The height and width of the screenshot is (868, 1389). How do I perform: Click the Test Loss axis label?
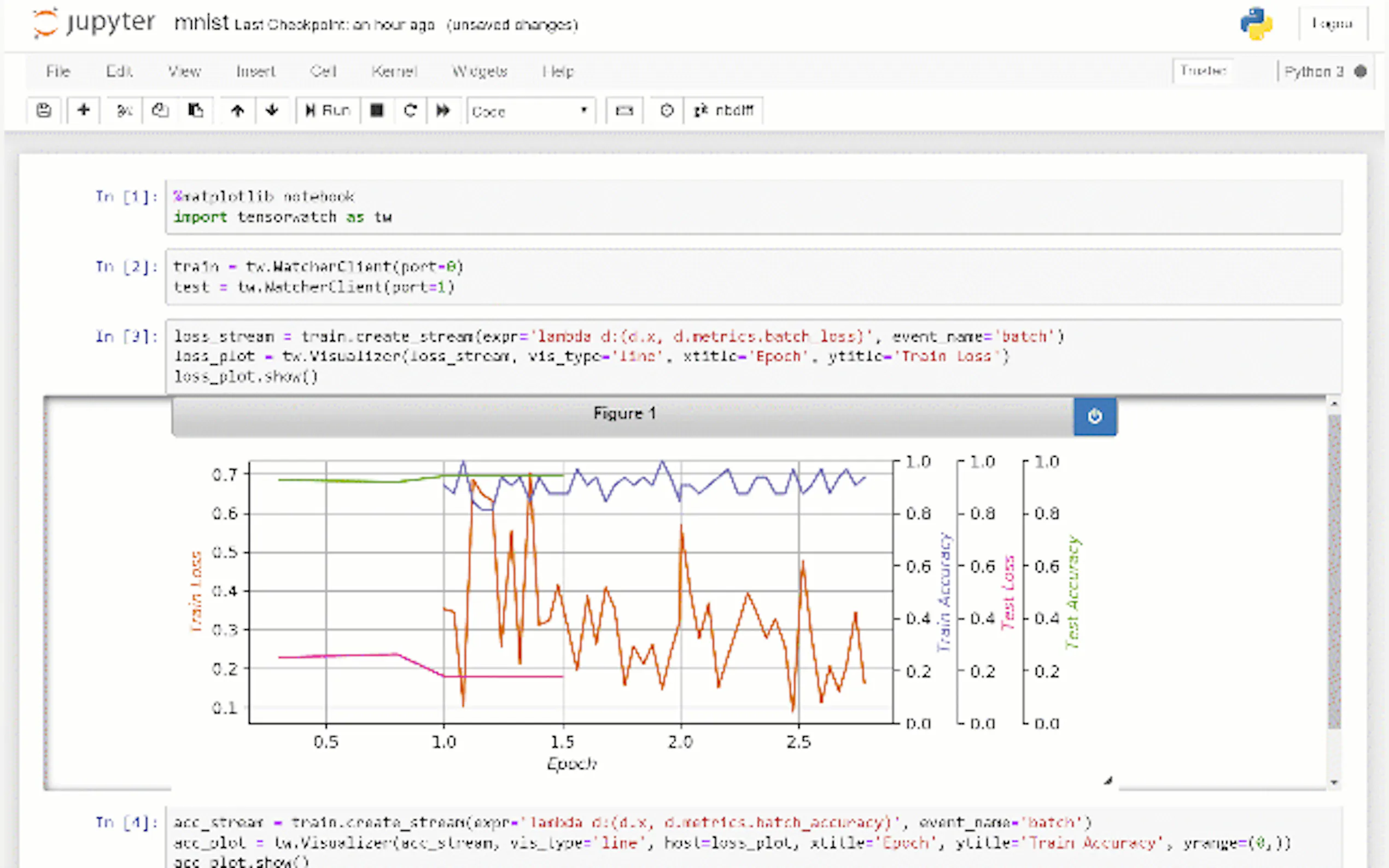click(x=1008, y=592)
